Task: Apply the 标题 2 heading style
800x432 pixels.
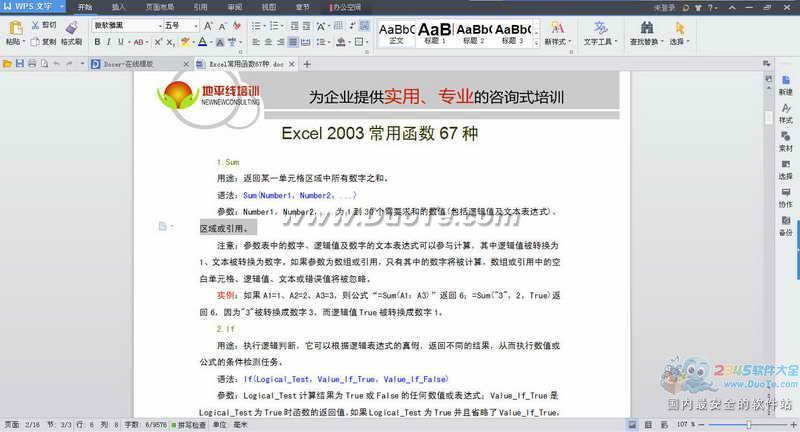Action: click(473, 34)
